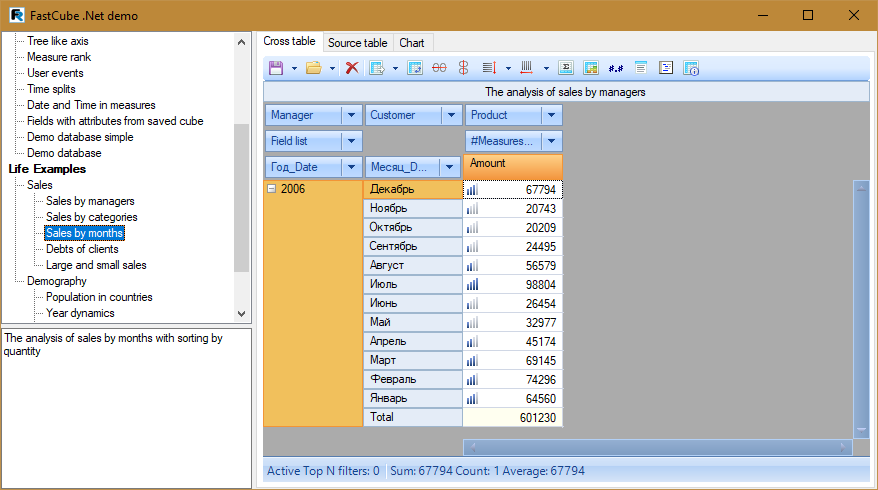Screen dimensions: 878x490
Task: Click the Open folder icon
Action: click(x=313, y=68)
